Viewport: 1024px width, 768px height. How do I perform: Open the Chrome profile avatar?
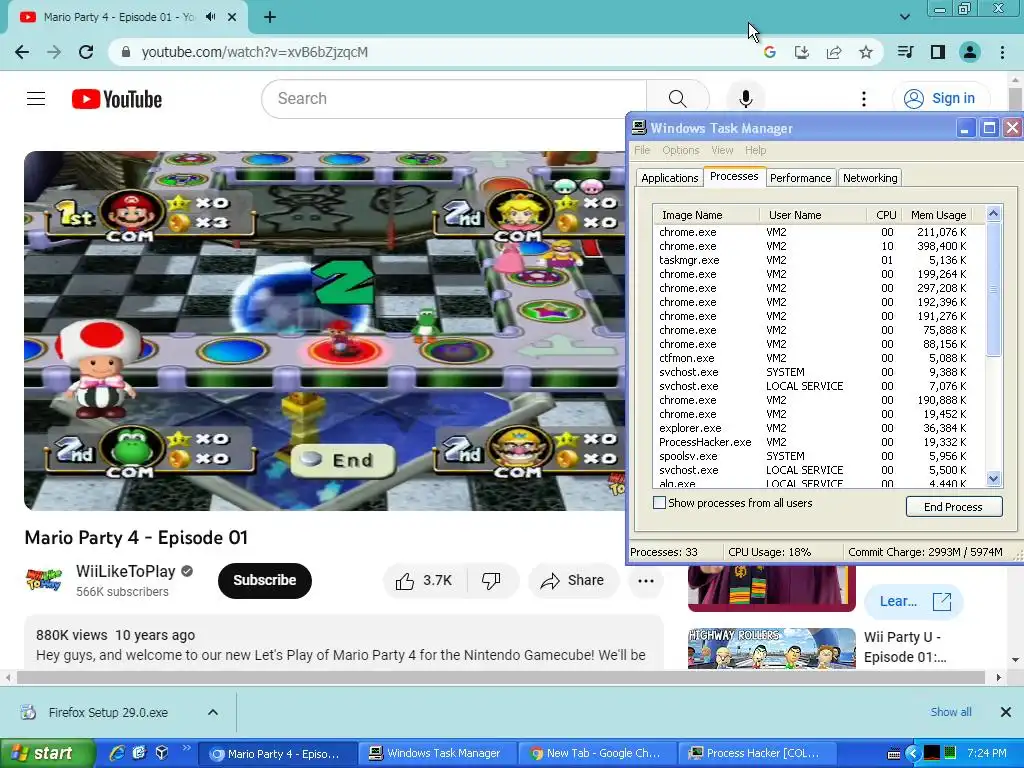click(970, 52)
